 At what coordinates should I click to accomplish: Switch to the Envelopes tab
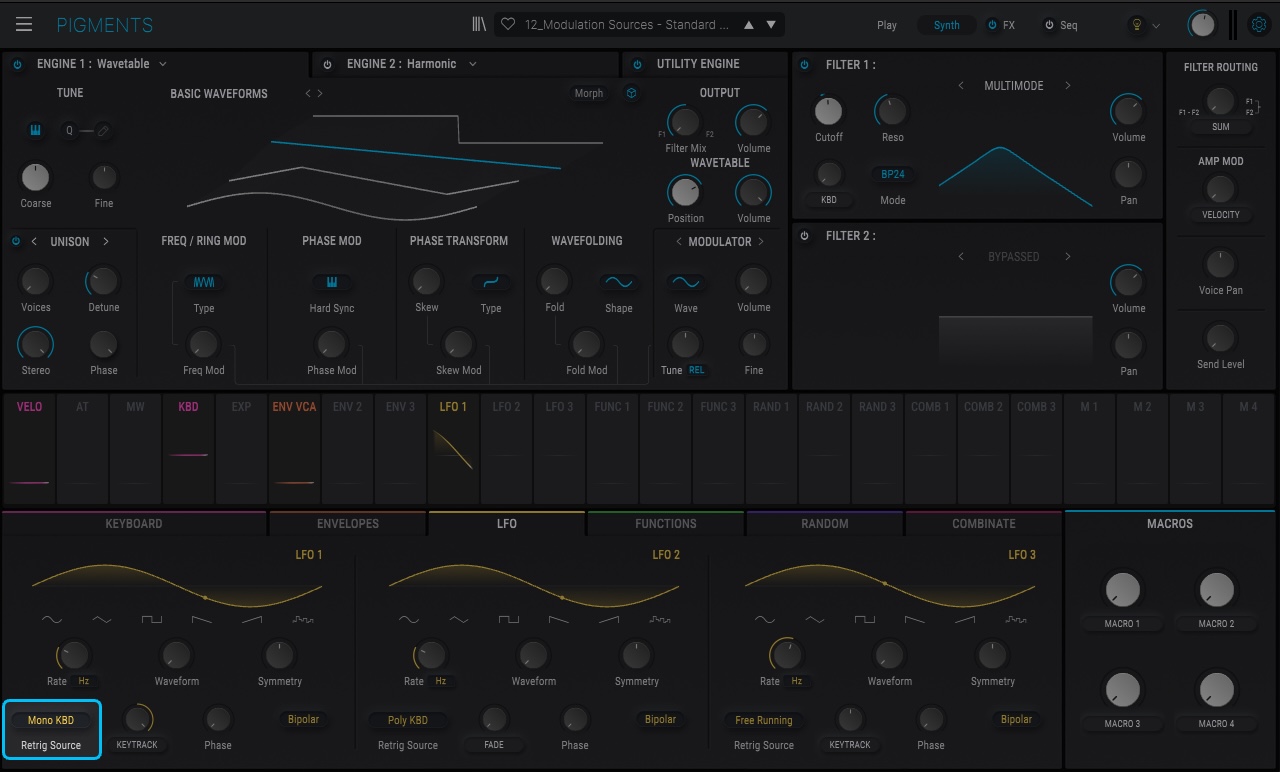click(348, 523)
